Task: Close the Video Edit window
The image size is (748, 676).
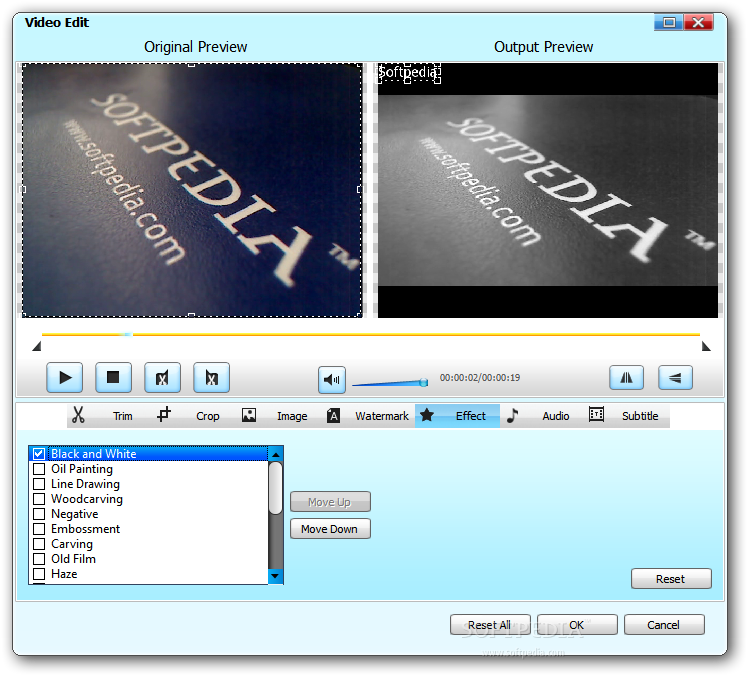Action: 698,22
